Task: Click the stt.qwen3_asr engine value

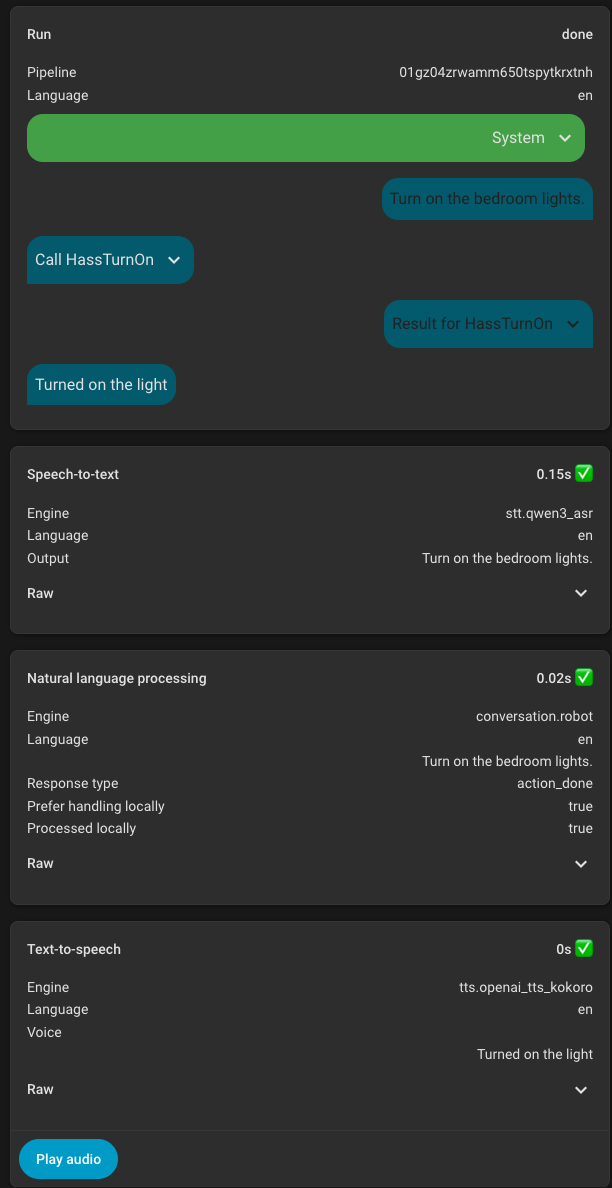Action: click(549, 513)
